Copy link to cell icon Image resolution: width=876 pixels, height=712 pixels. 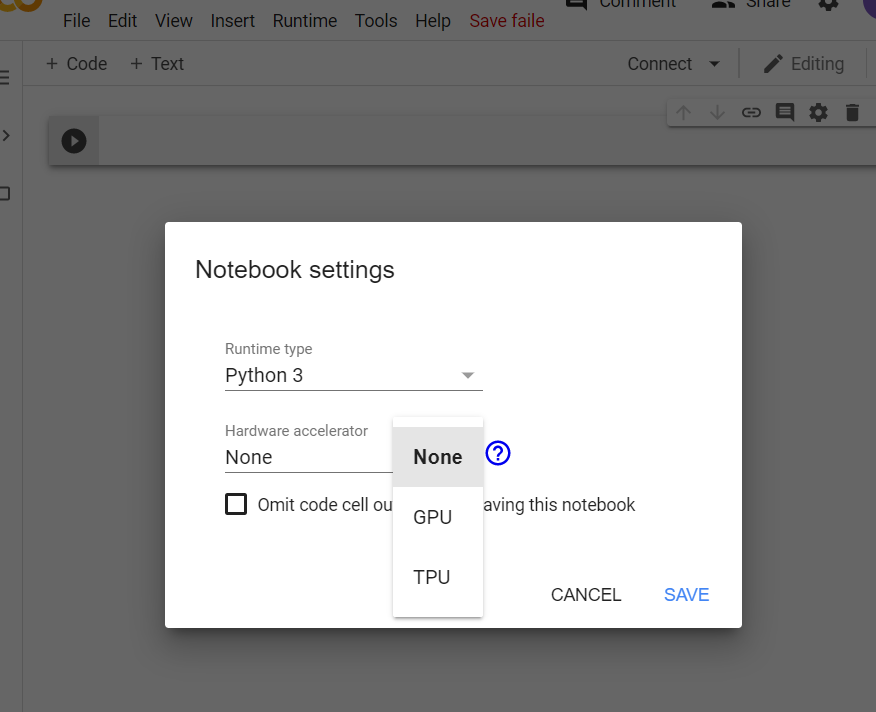(751, 113)
